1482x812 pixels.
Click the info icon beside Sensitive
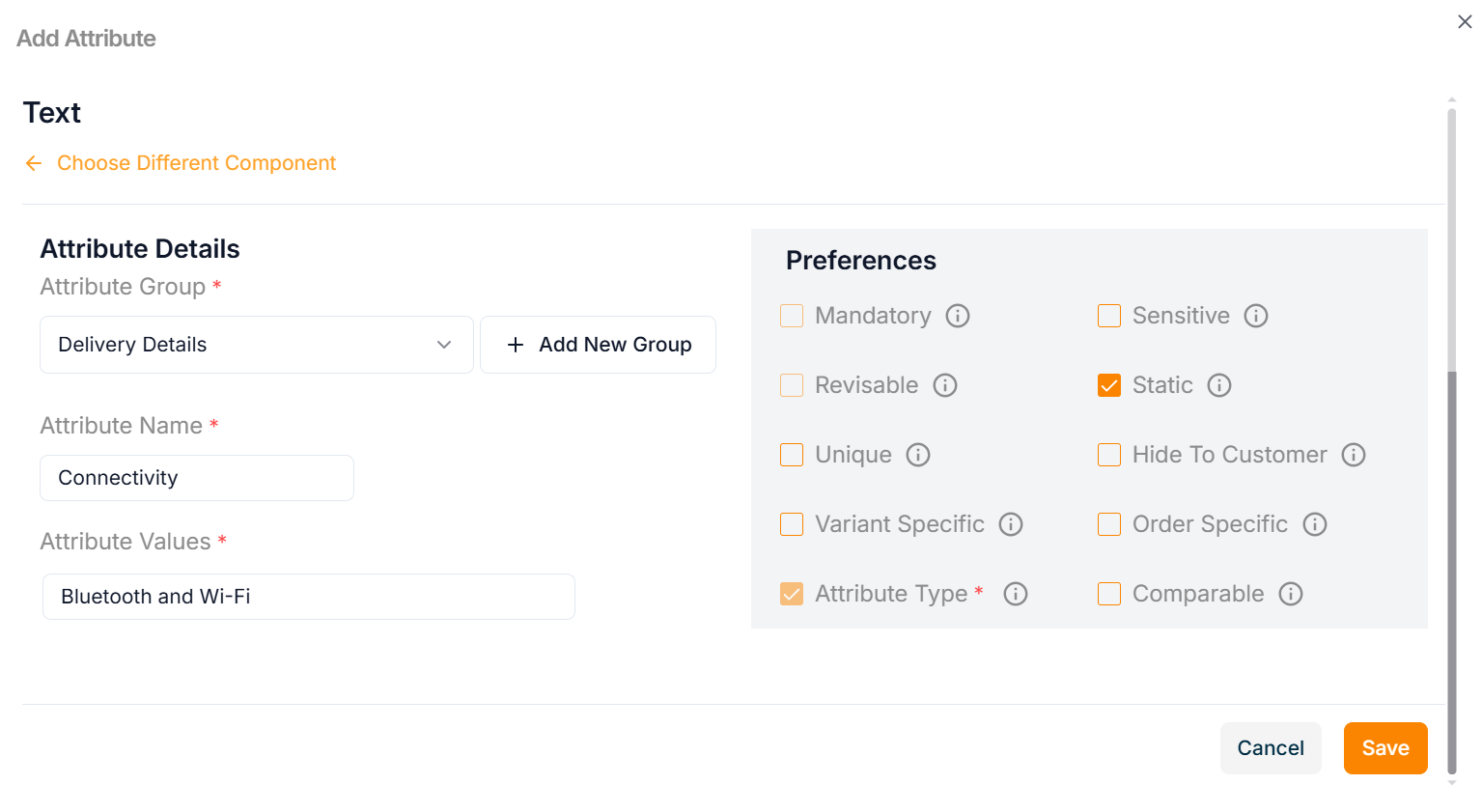point(1255,316)
